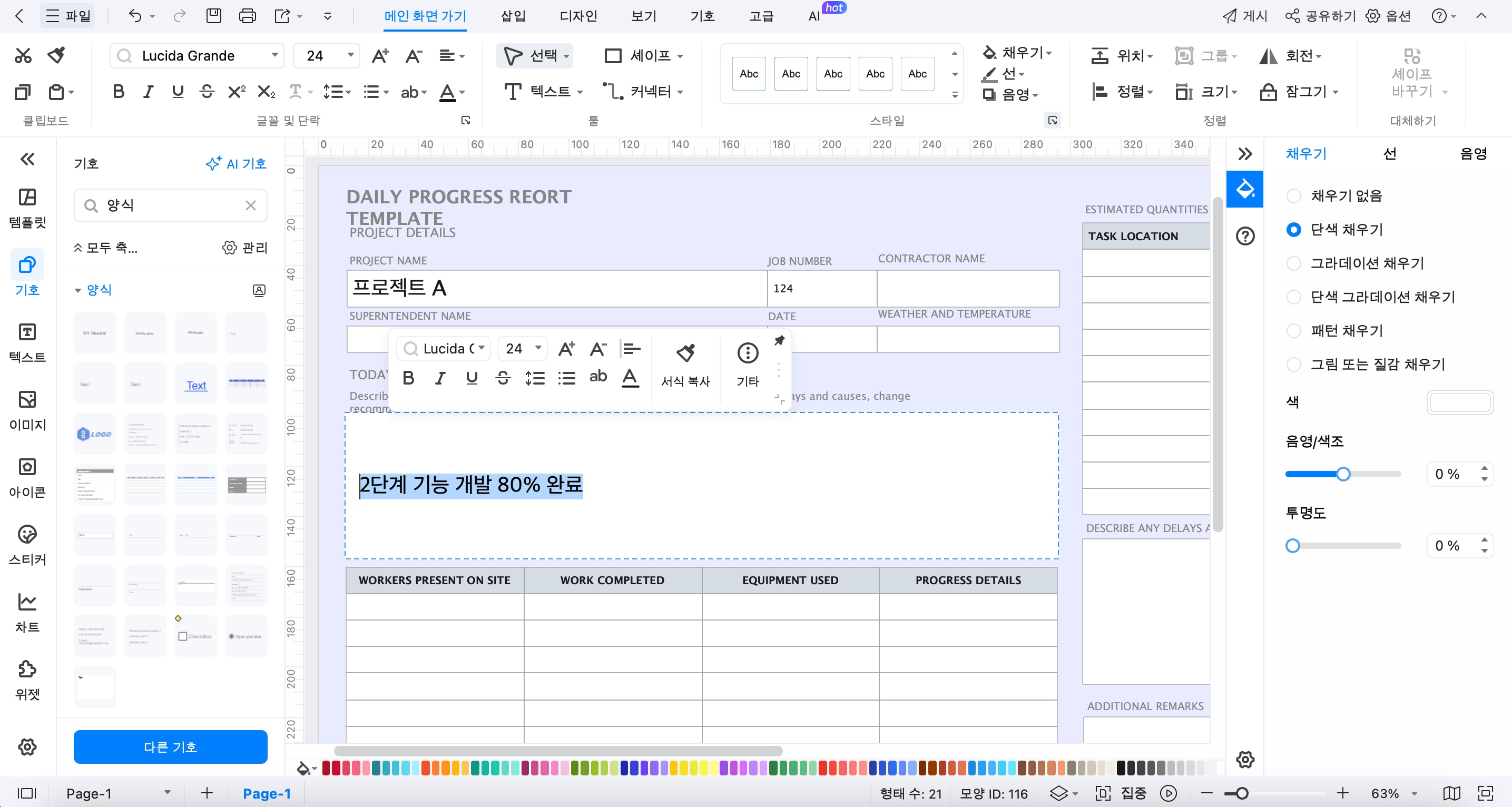Expand the font size 24 dropdown in ribbon
The image size is (1512, 807).
tap(350, 55)
